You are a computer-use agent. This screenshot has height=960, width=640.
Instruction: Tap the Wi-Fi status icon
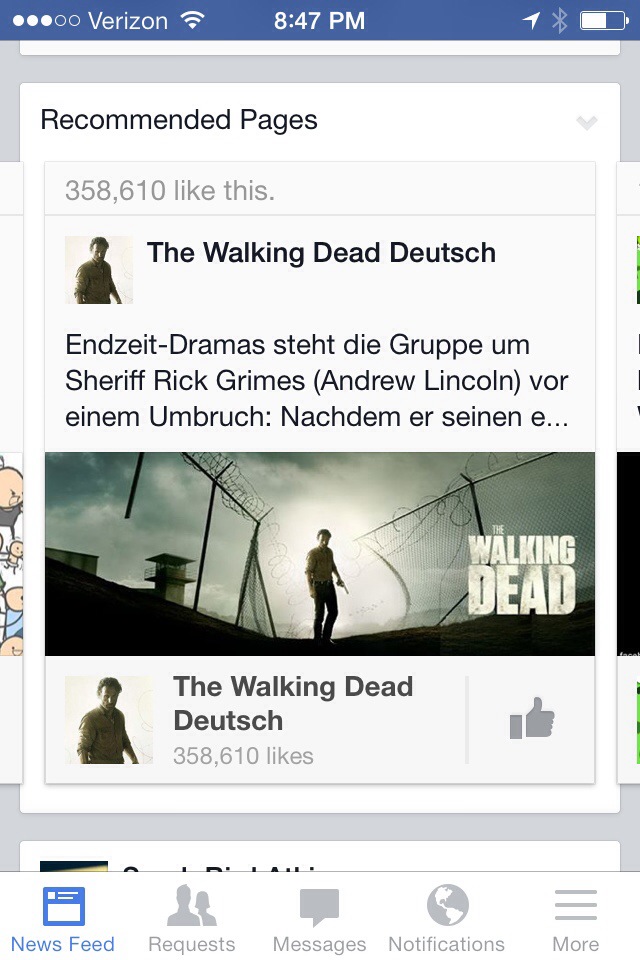192,20
